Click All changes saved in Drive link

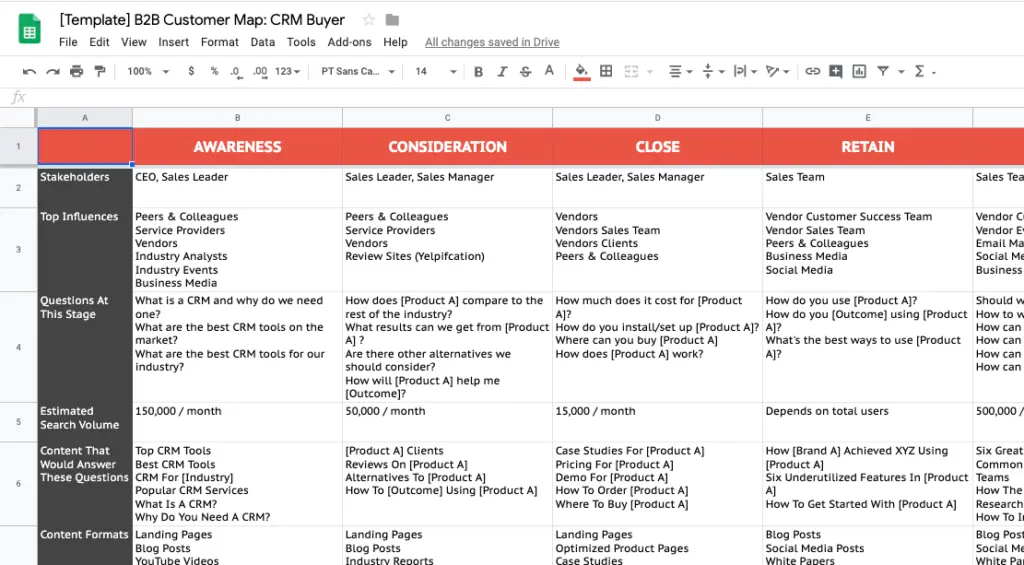pyautogui.click(x=492, y=42)
